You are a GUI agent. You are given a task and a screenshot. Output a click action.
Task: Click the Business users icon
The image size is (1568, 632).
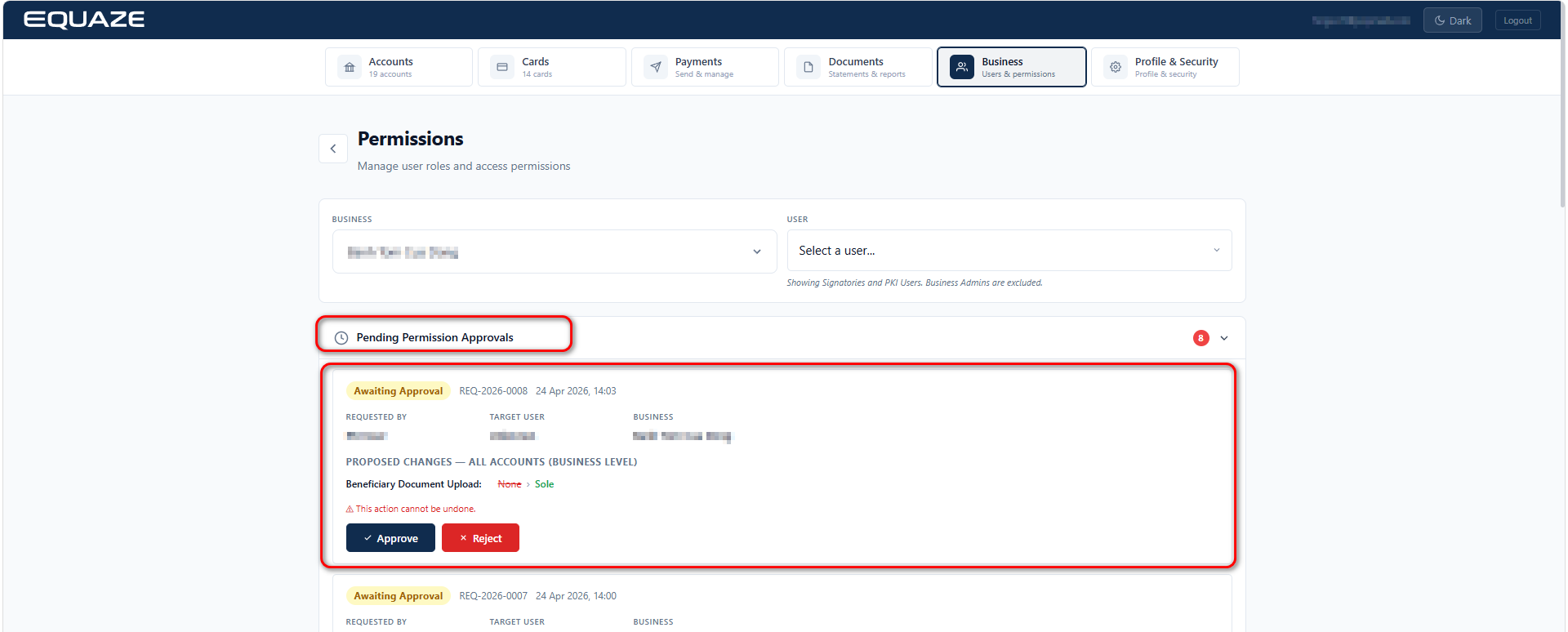click(962, 67)
